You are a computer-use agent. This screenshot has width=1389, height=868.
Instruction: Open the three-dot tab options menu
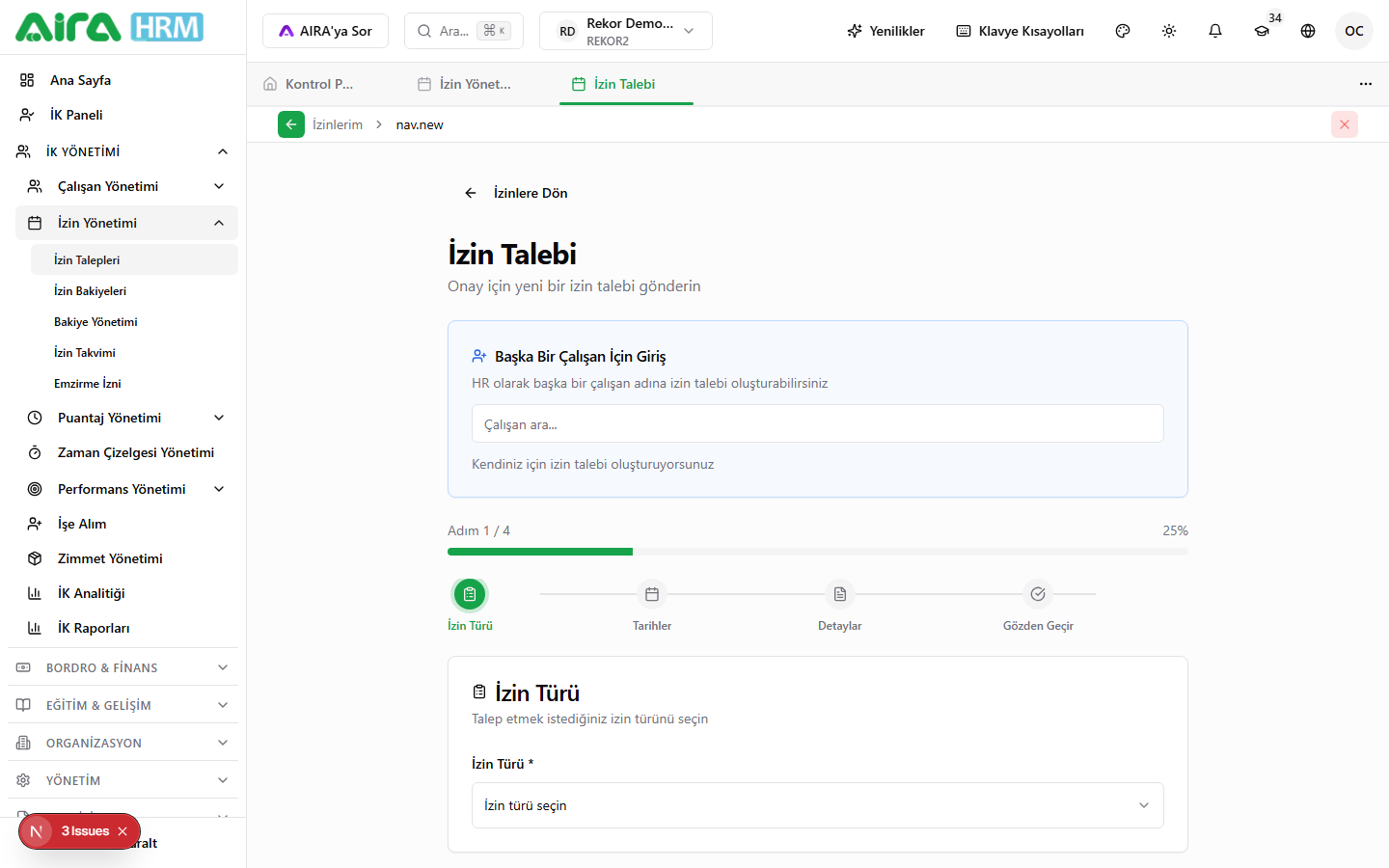(1366, 84)
